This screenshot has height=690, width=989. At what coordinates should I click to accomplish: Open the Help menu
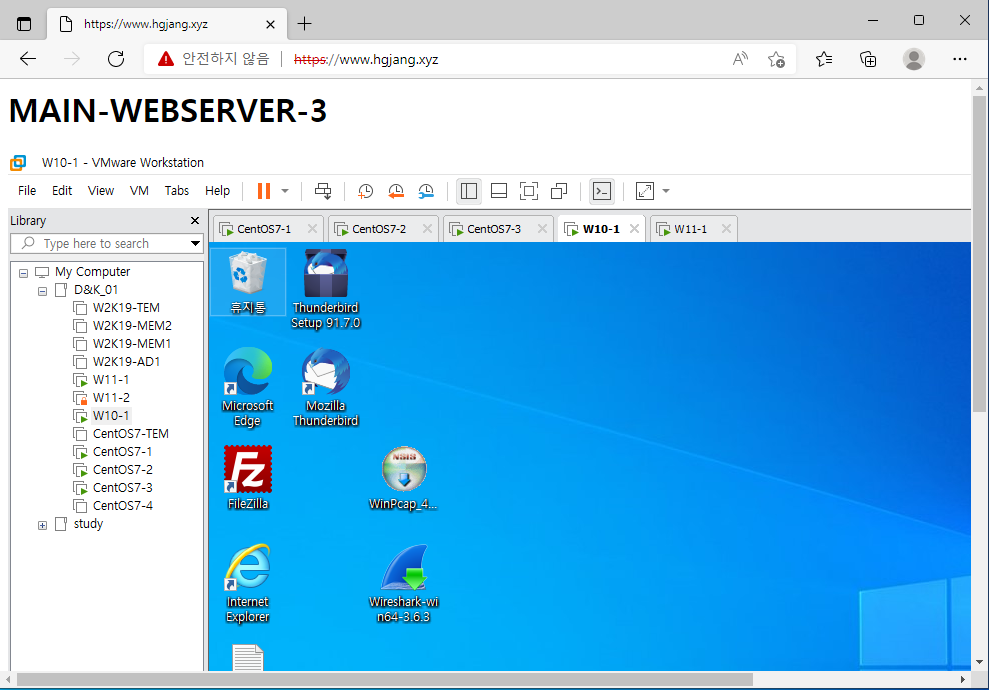coord(217,190)
